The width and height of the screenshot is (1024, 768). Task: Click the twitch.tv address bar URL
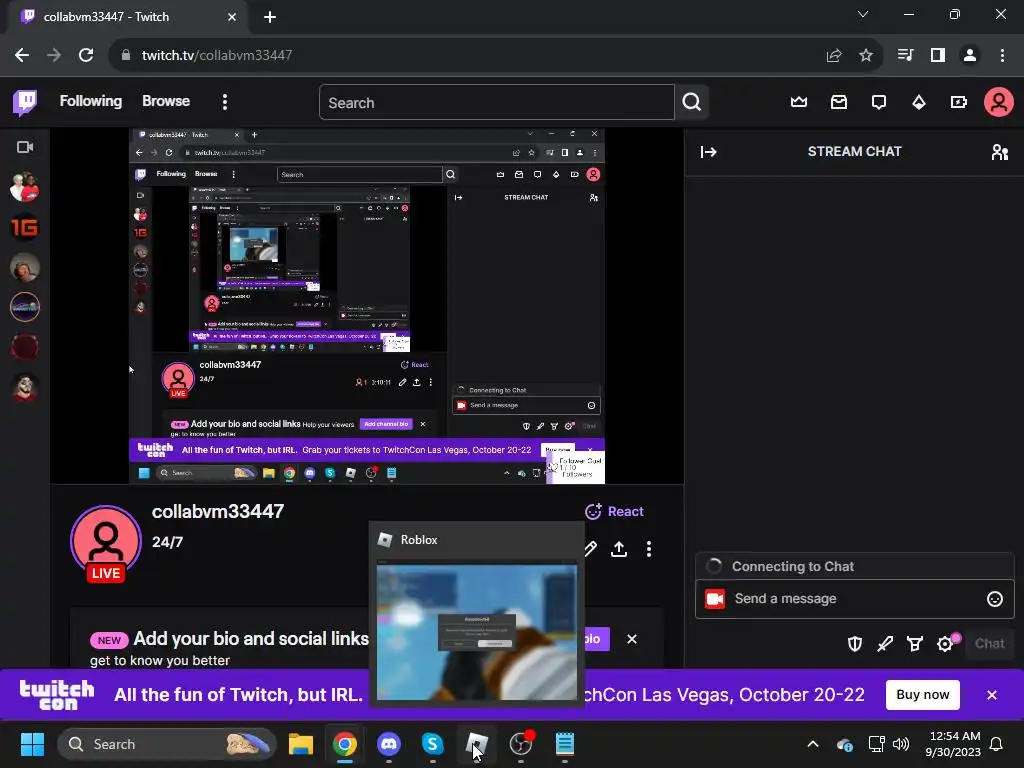tap(217, 56)
